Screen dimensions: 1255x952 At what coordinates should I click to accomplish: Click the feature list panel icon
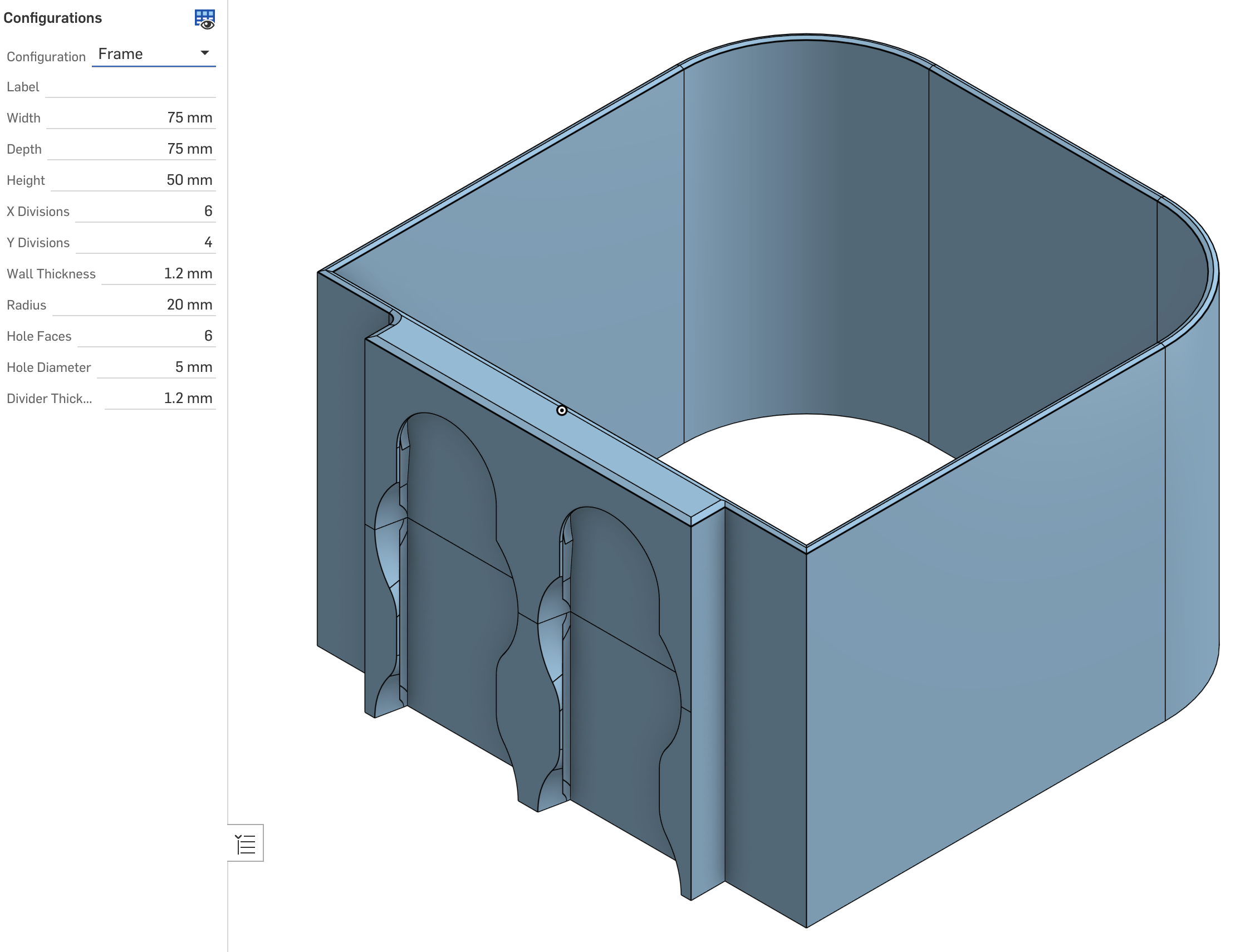[x=246, y=843]
